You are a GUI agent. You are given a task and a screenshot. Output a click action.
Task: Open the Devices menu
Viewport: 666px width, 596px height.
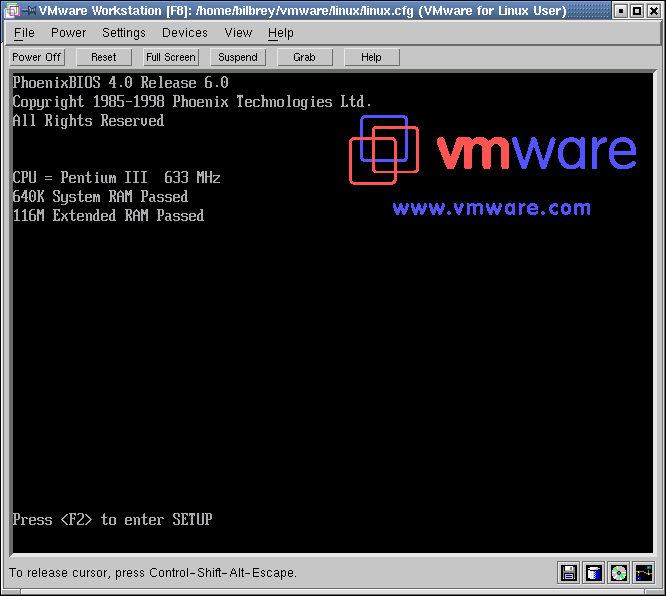point(185,33)
